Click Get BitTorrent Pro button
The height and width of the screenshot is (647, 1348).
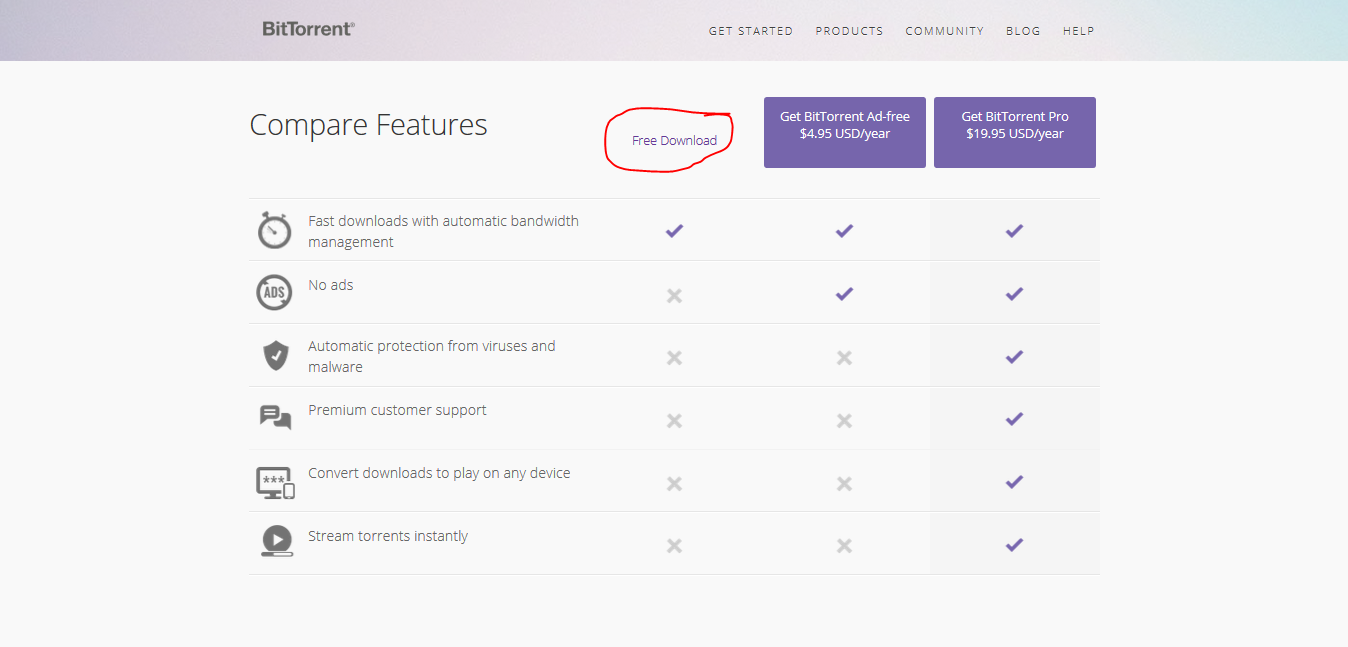click(x=1015, y=132)
